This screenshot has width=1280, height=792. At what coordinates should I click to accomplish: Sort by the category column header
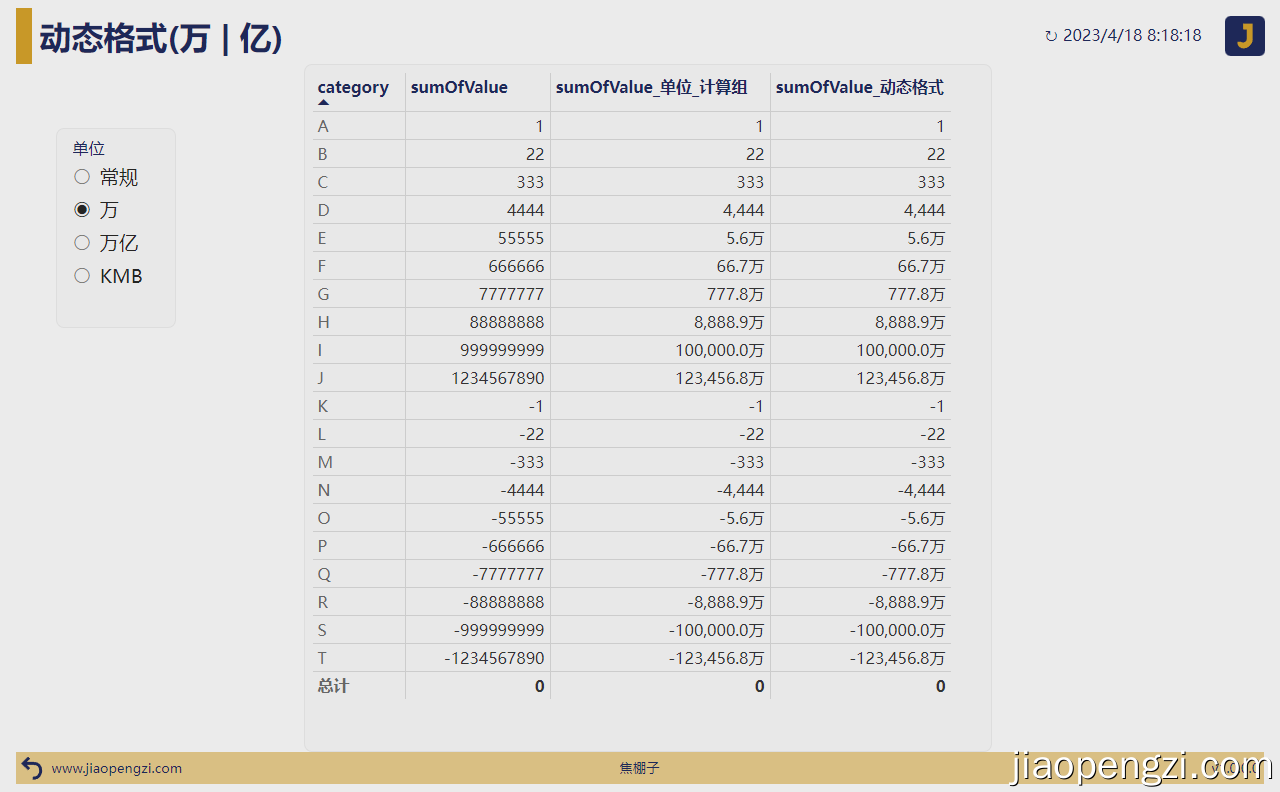pos(353,88)
